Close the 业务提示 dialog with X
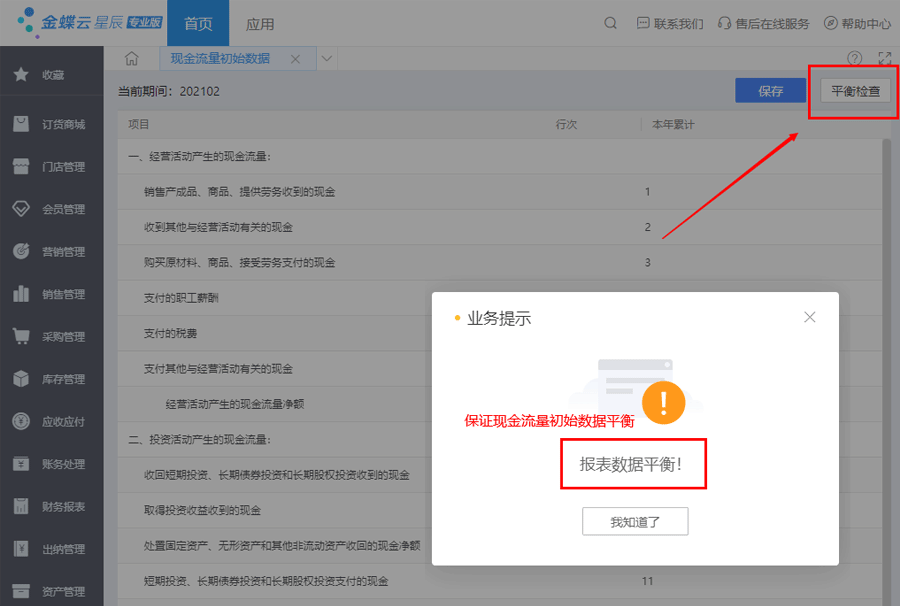 (809, 317)
